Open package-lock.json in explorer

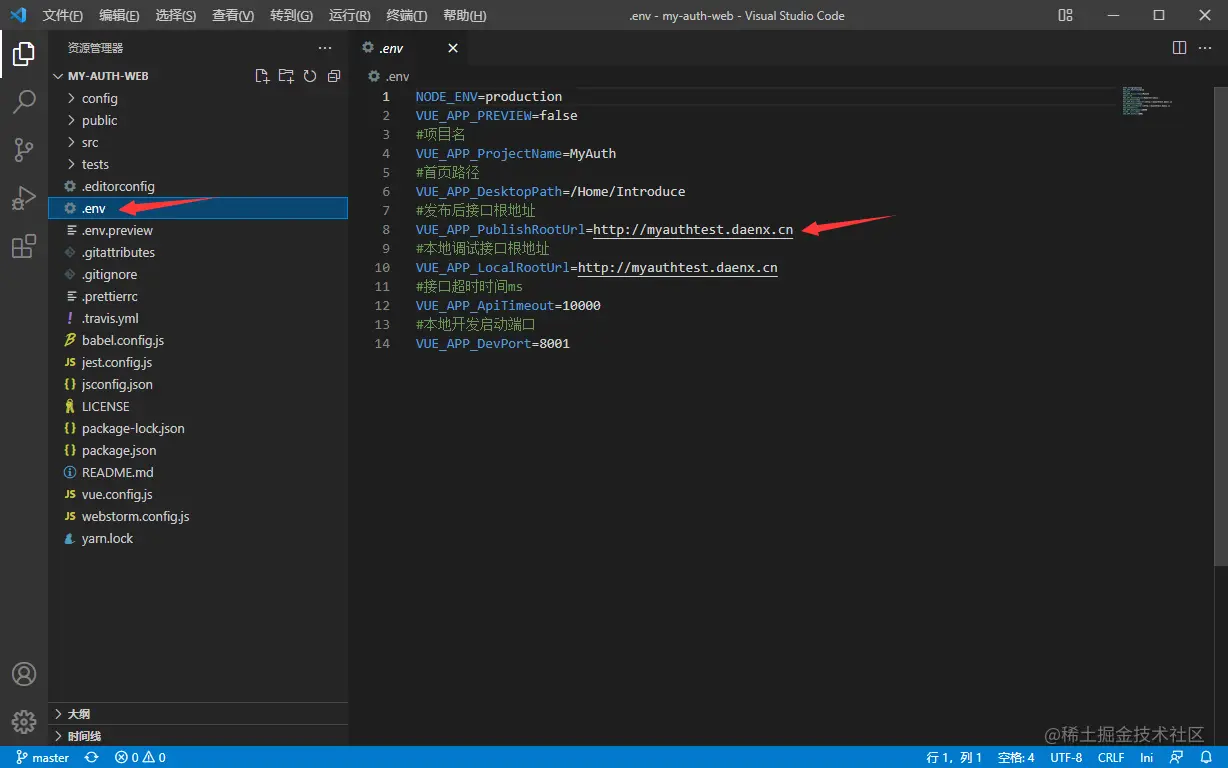pyautogui.click(x=198, y=428)
